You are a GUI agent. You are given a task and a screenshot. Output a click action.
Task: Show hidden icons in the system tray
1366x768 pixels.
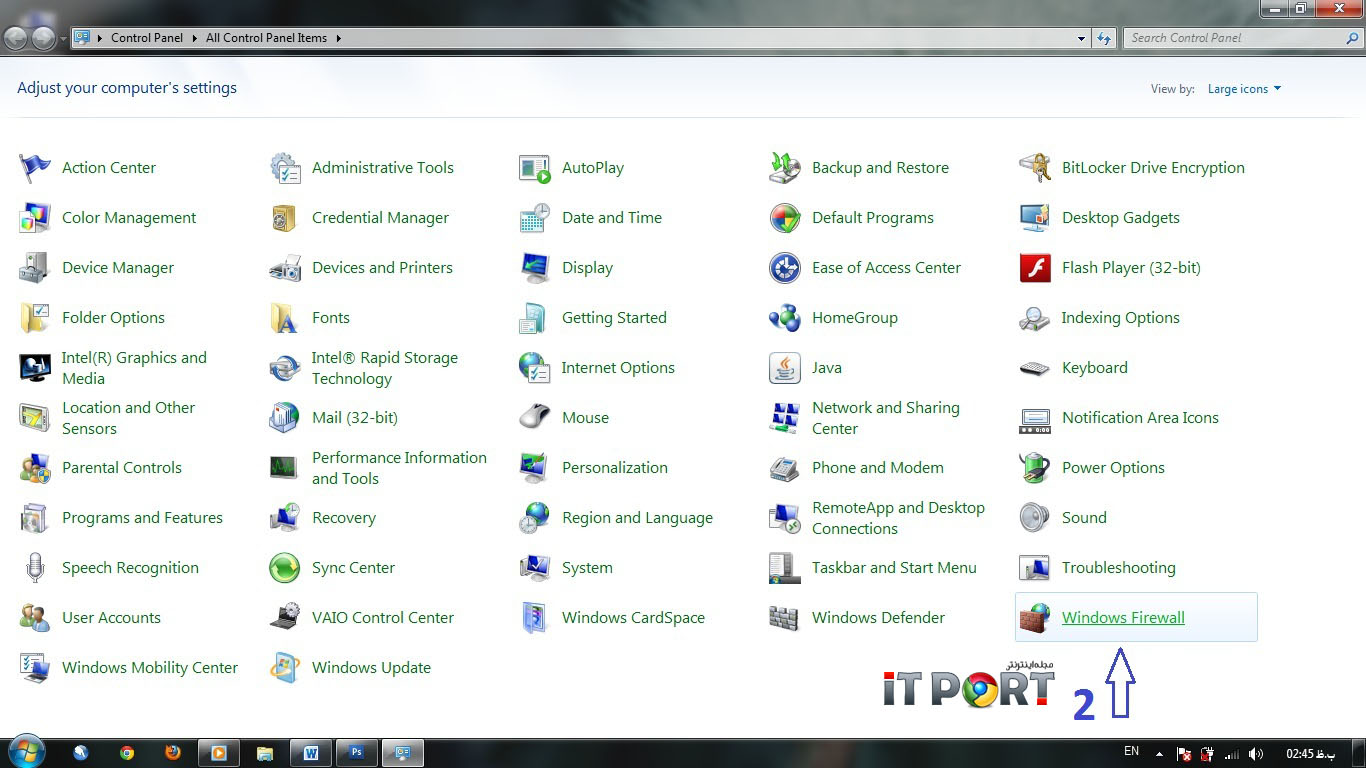[x=1159, y=753]
